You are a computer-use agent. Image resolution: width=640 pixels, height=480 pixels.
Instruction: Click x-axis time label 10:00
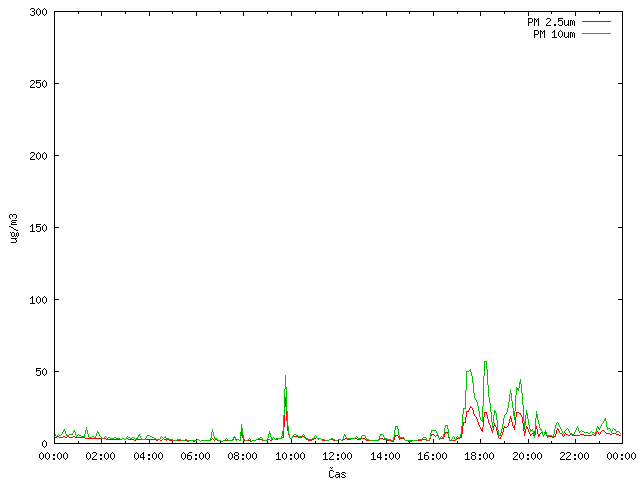tap(290, 456)
